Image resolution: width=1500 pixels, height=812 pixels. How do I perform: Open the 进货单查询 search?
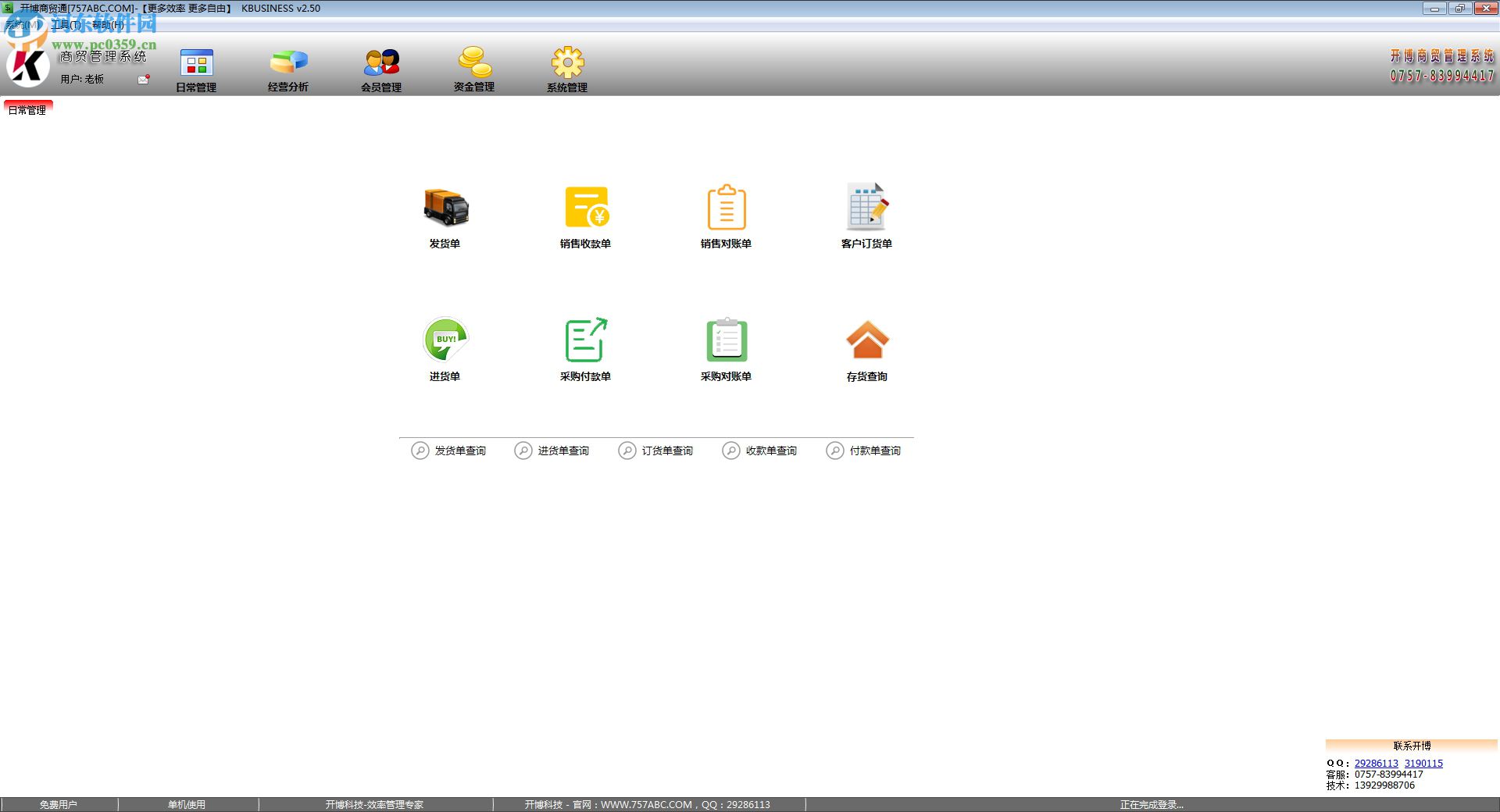pyautogui.click(x=552, y=451)
